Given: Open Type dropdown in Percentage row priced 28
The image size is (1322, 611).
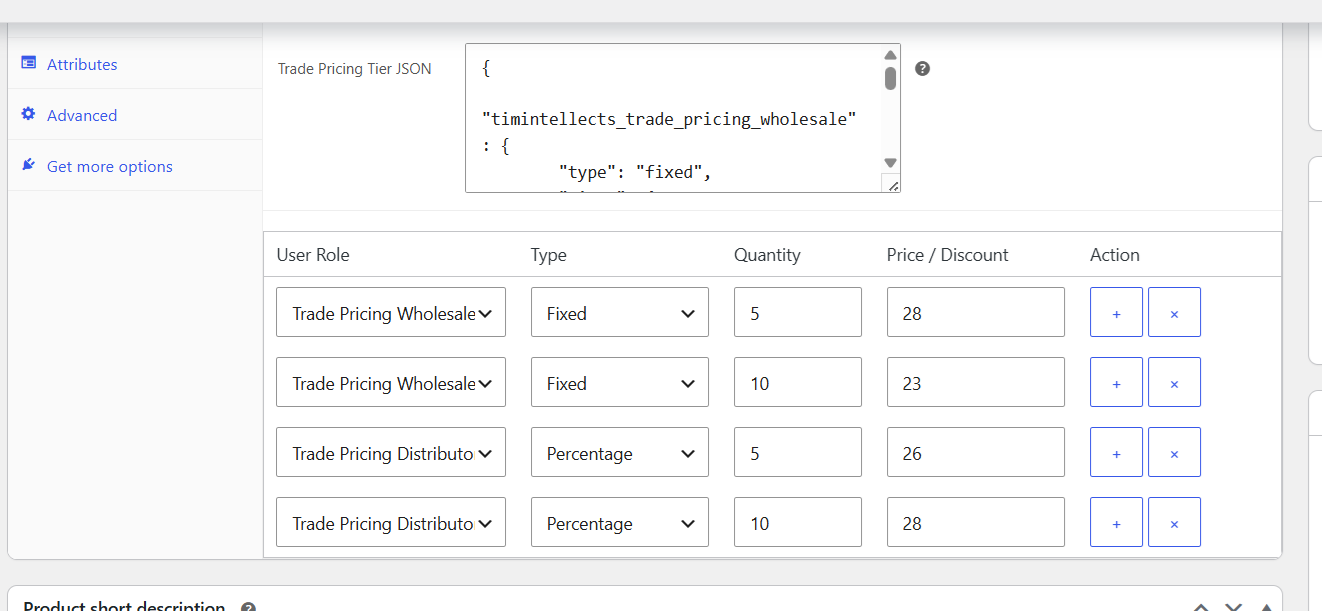Looking at the screenshot, I should tap(620, 523).
